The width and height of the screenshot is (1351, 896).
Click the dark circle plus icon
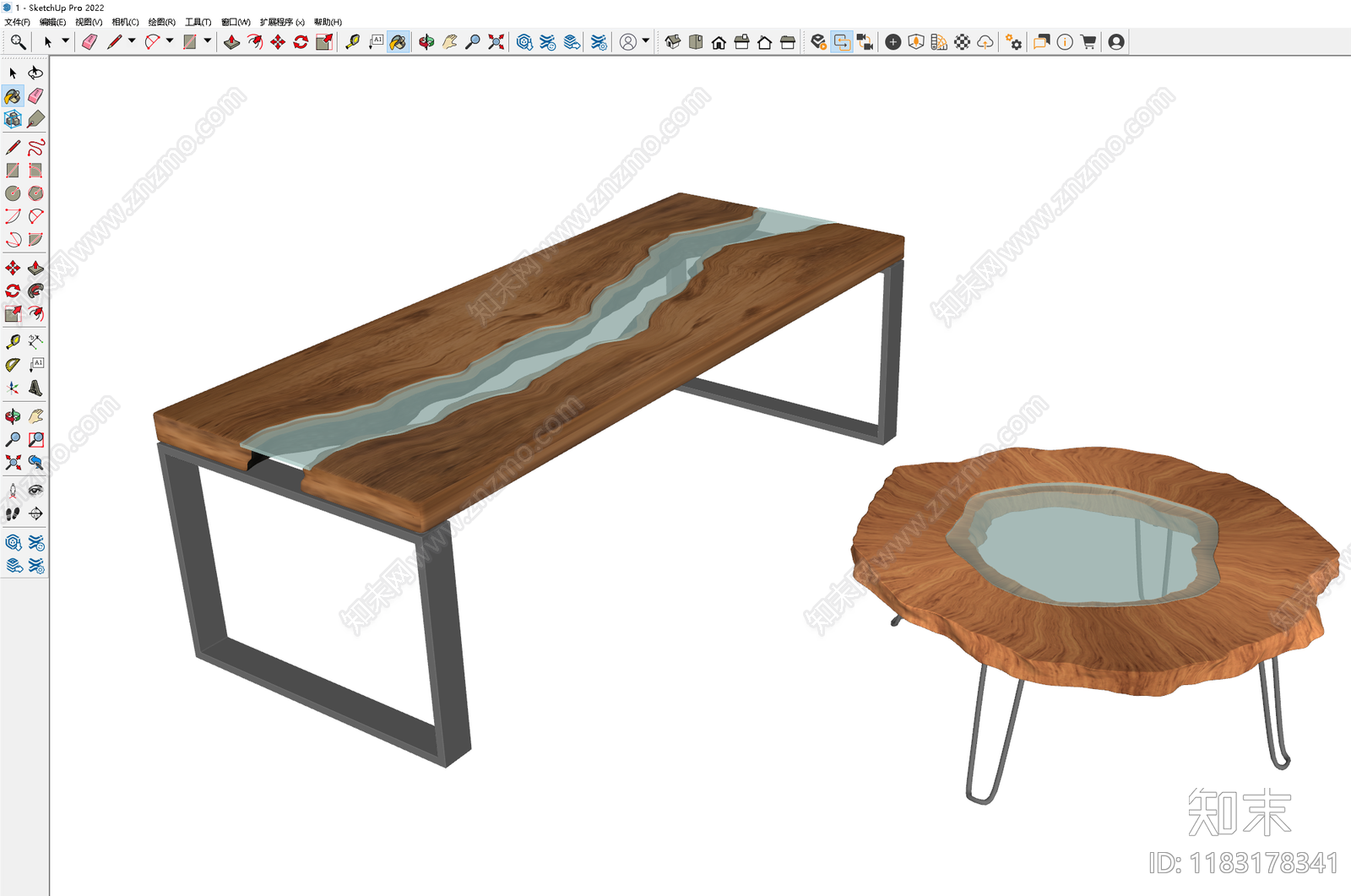click(x=893, y=41)
